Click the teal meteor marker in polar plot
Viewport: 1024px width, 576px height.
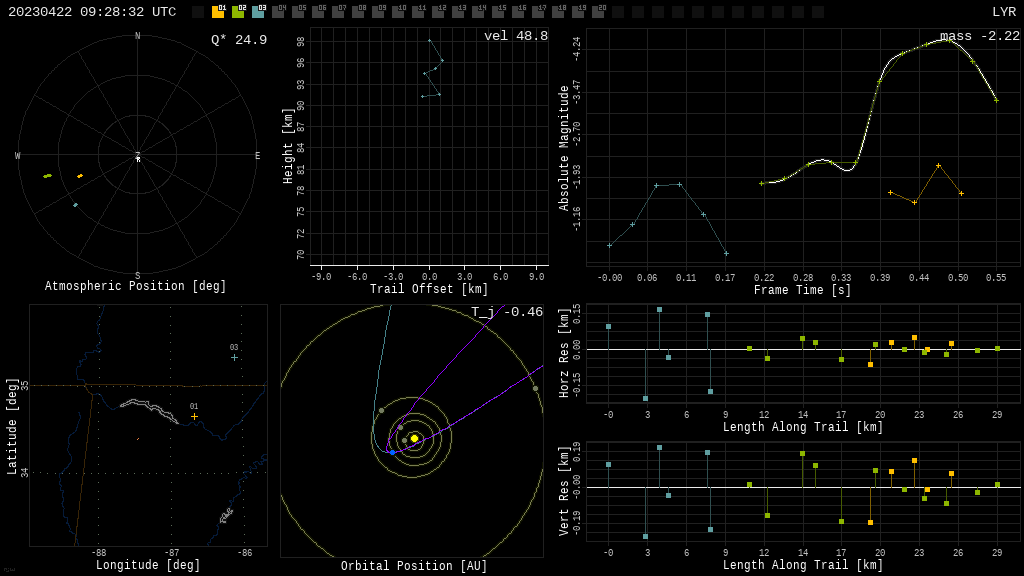coord(75,205)
